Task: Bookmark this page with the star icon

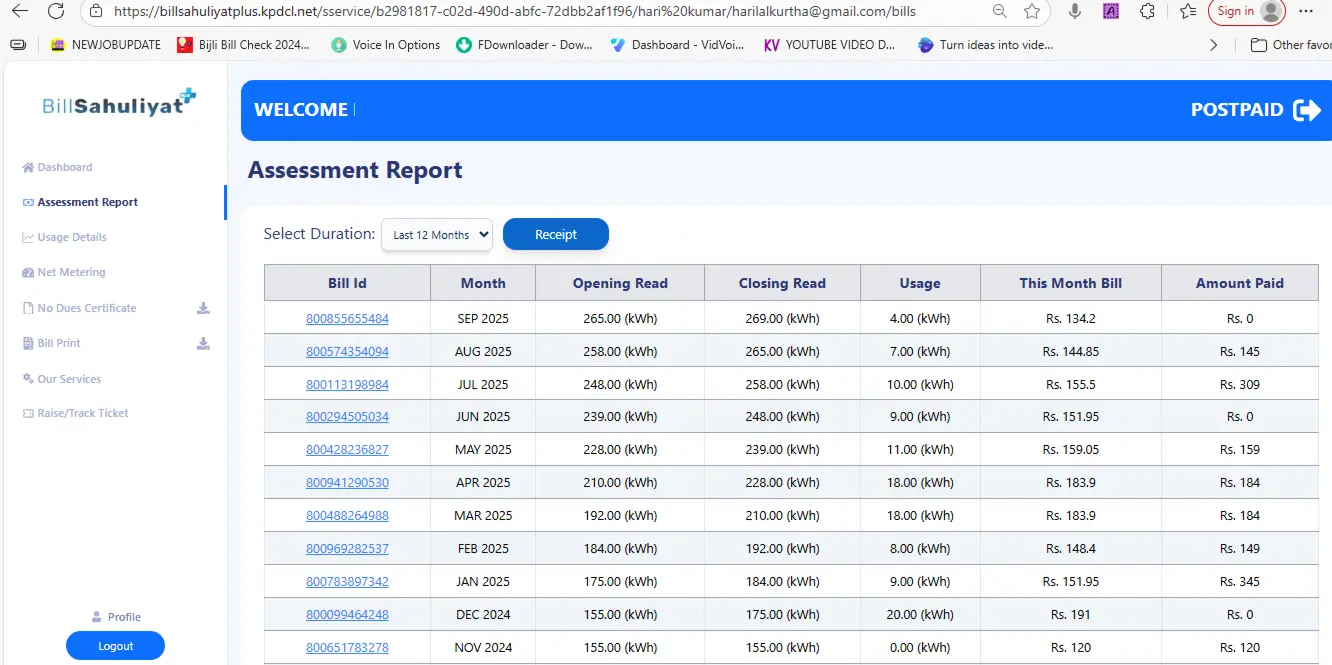Action: point(1032,11)
